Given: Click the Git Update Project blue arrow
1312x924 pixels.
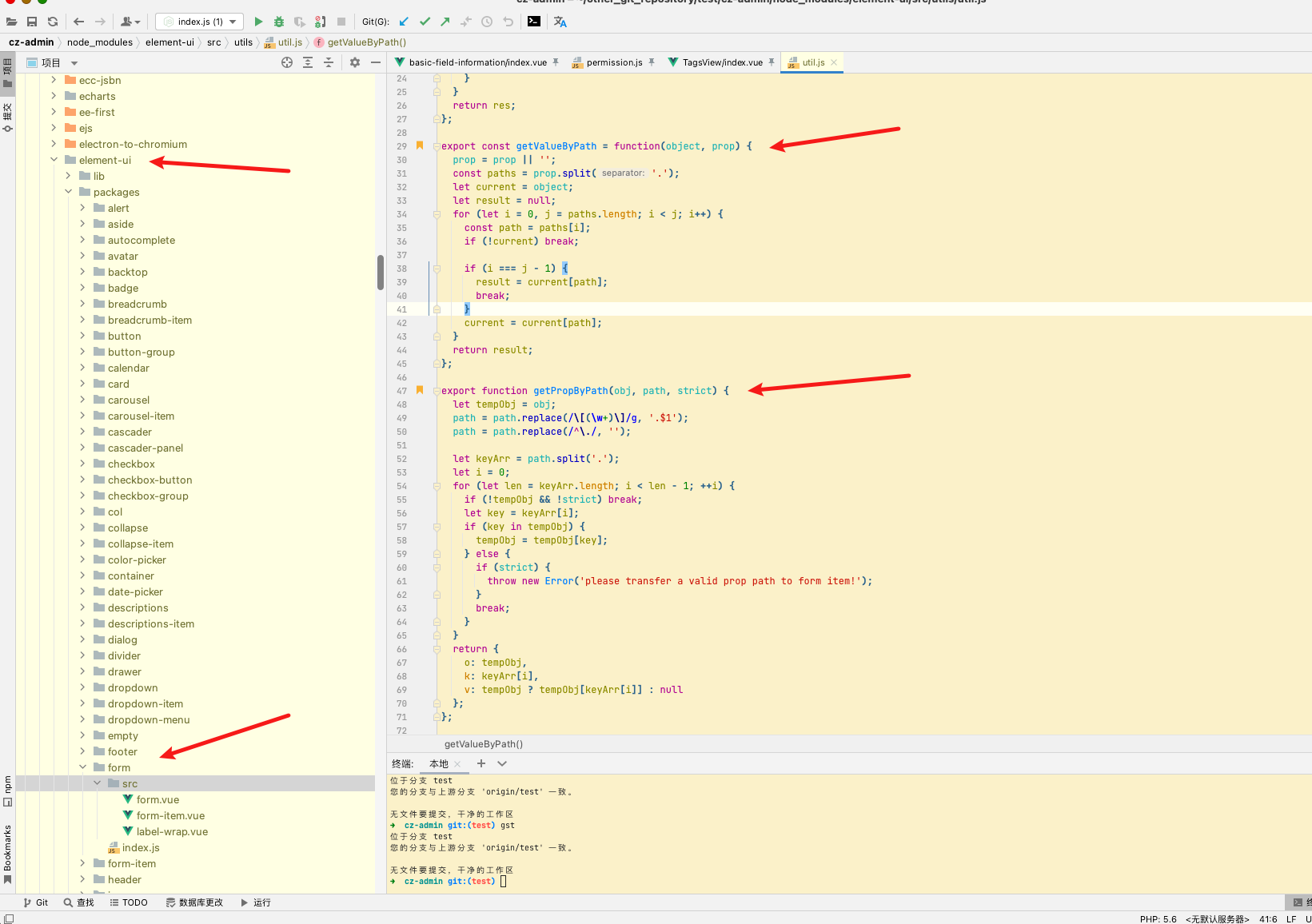Looking at the screenshot, I should [x=404, y=22].
